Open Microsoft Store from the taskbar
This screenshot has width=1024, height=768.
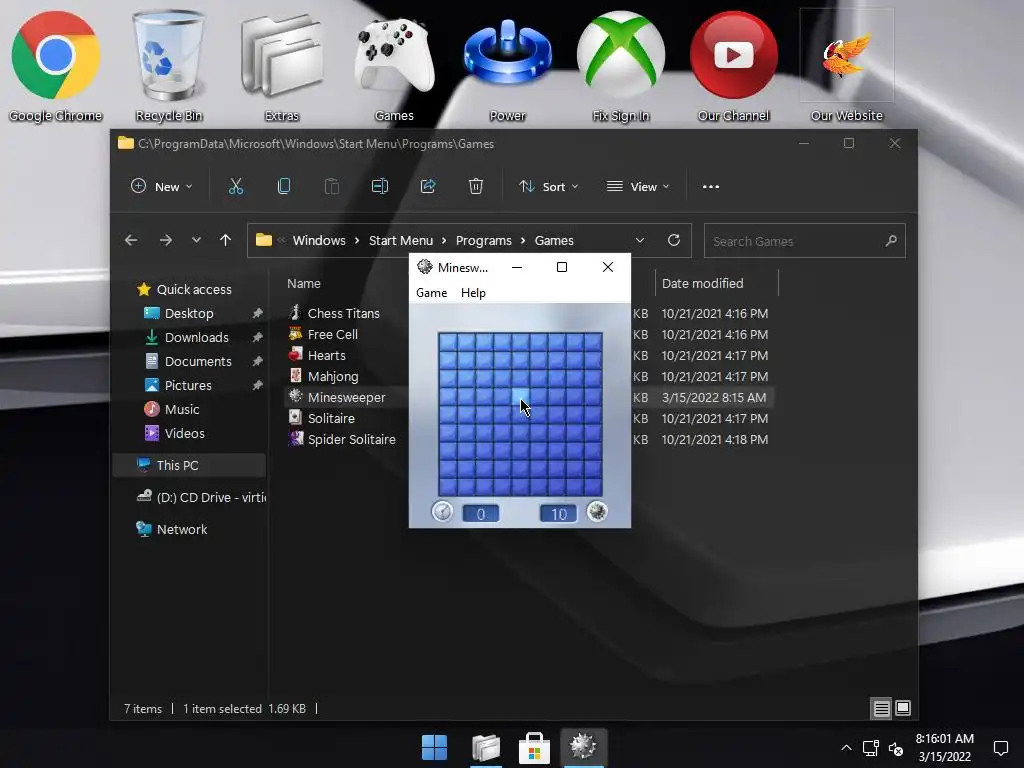534,748
